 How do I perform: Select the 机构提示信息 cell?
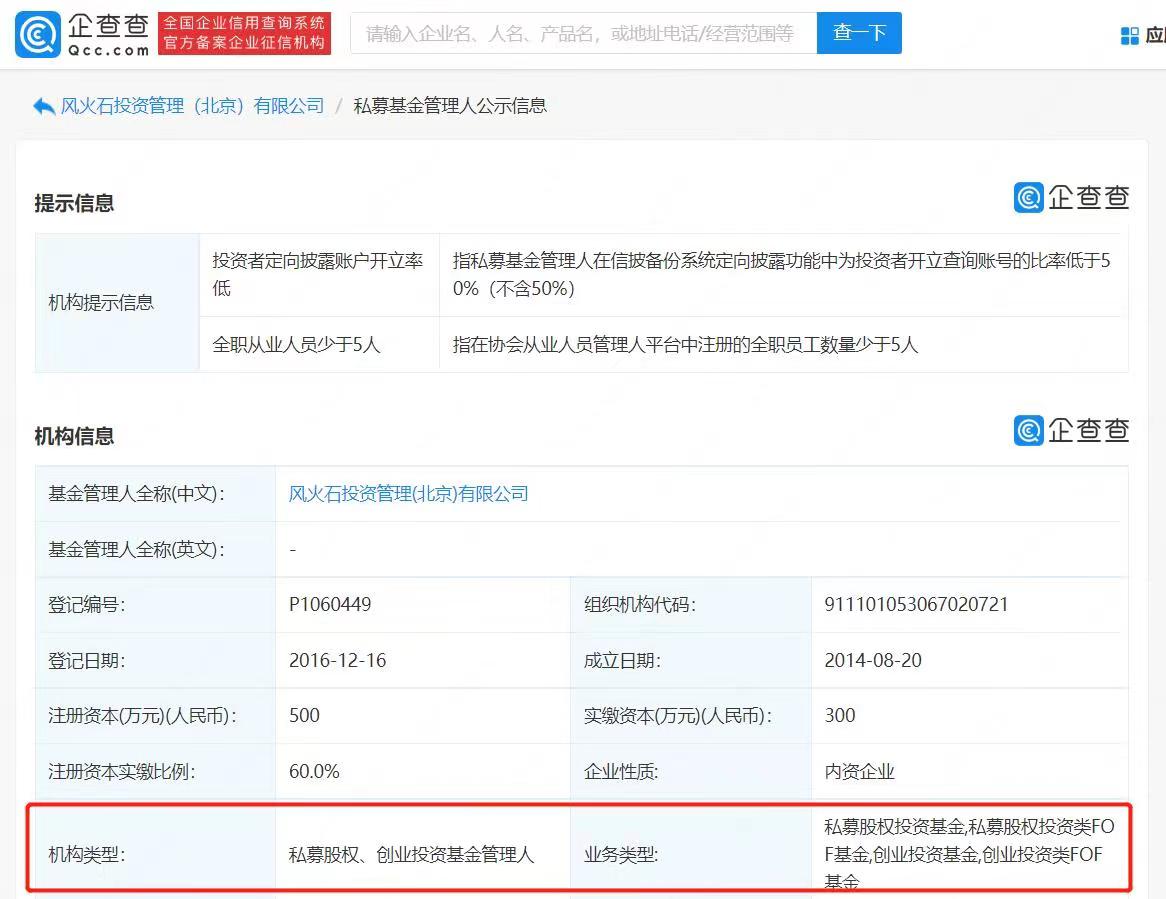pos(117,303)
